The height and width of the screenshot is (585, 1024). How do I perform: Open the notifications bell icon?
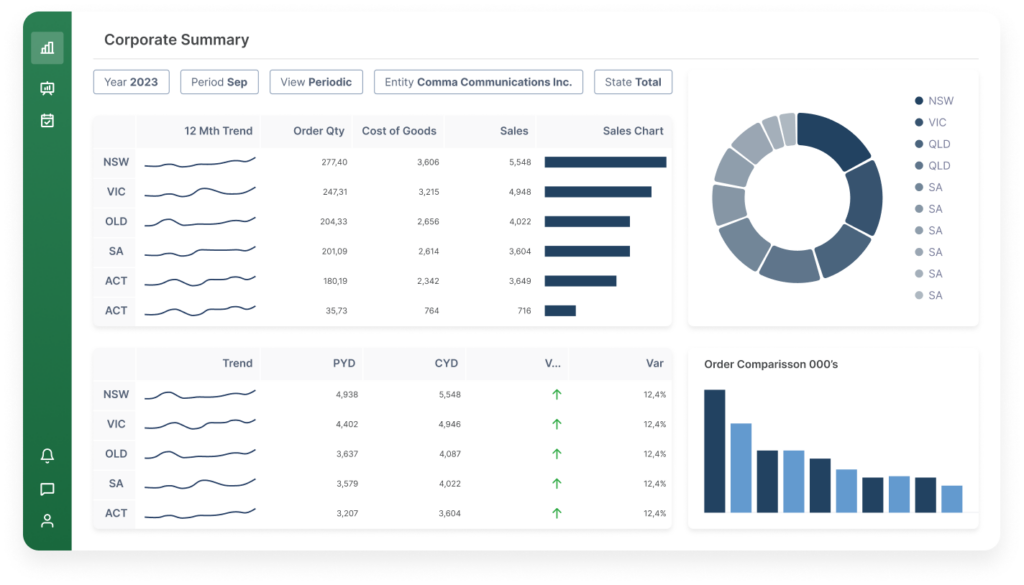(x=47, y=455)
